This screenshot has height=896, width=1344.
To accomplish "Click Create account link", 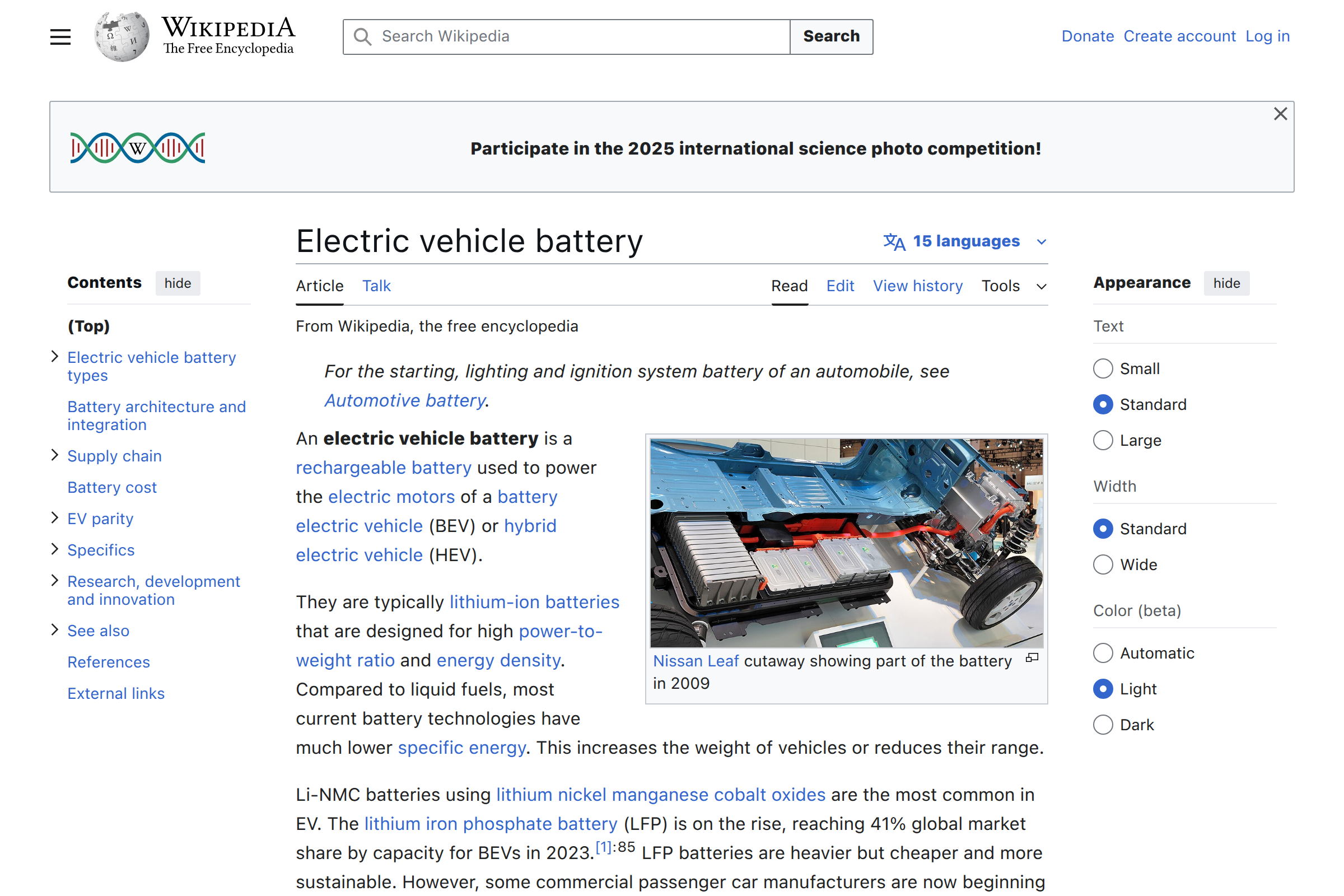I will (1179, 36).
